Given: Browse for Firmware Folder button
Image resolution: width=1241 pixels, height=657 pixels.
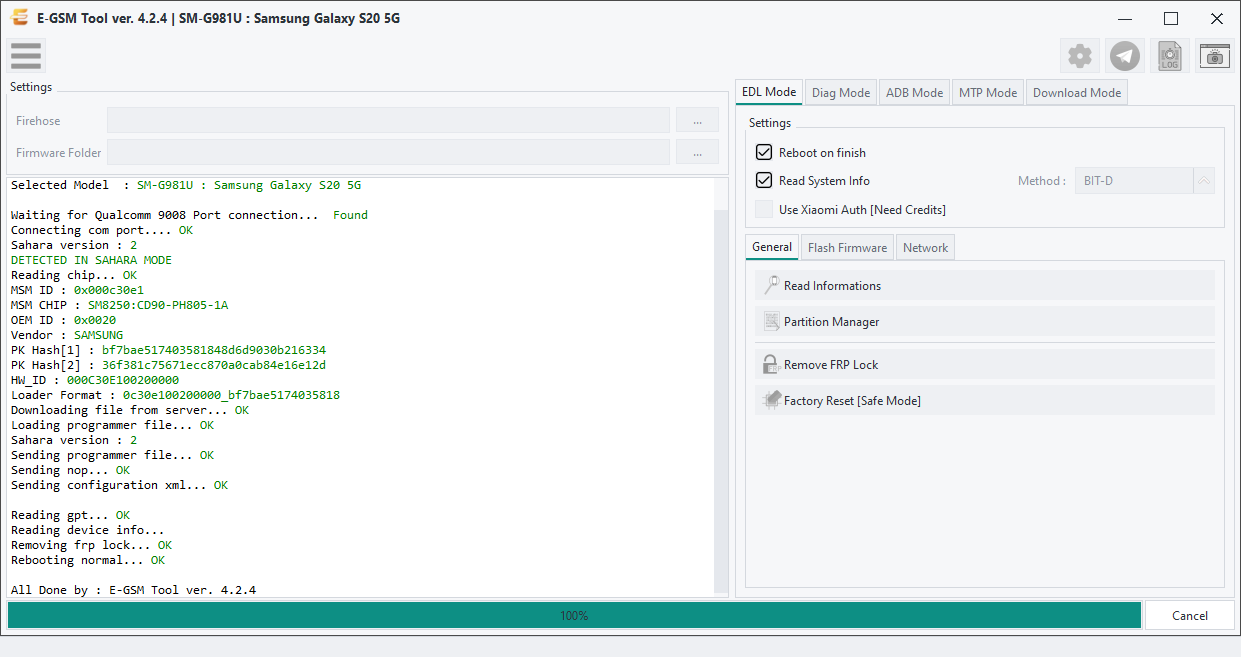Looking at the screenshot, I should 697,152.
